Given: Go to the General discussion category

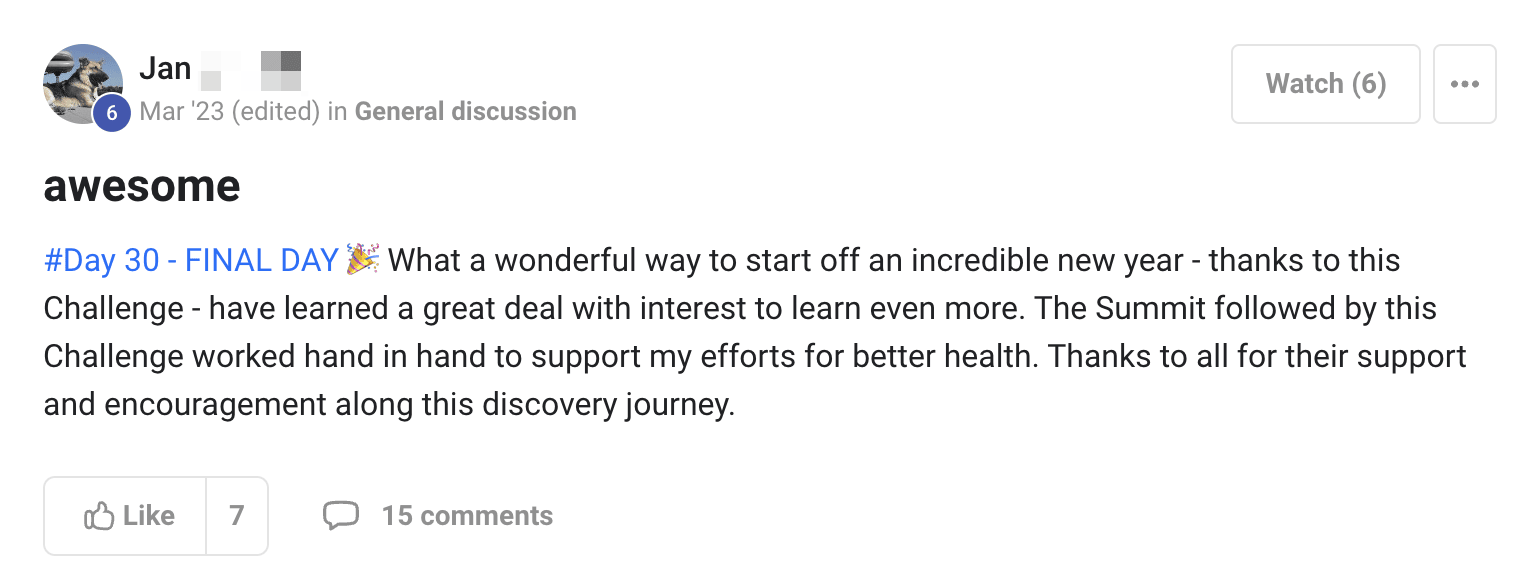Looking at the screenshot, I should pyautogui.click(x=466, y=111).
